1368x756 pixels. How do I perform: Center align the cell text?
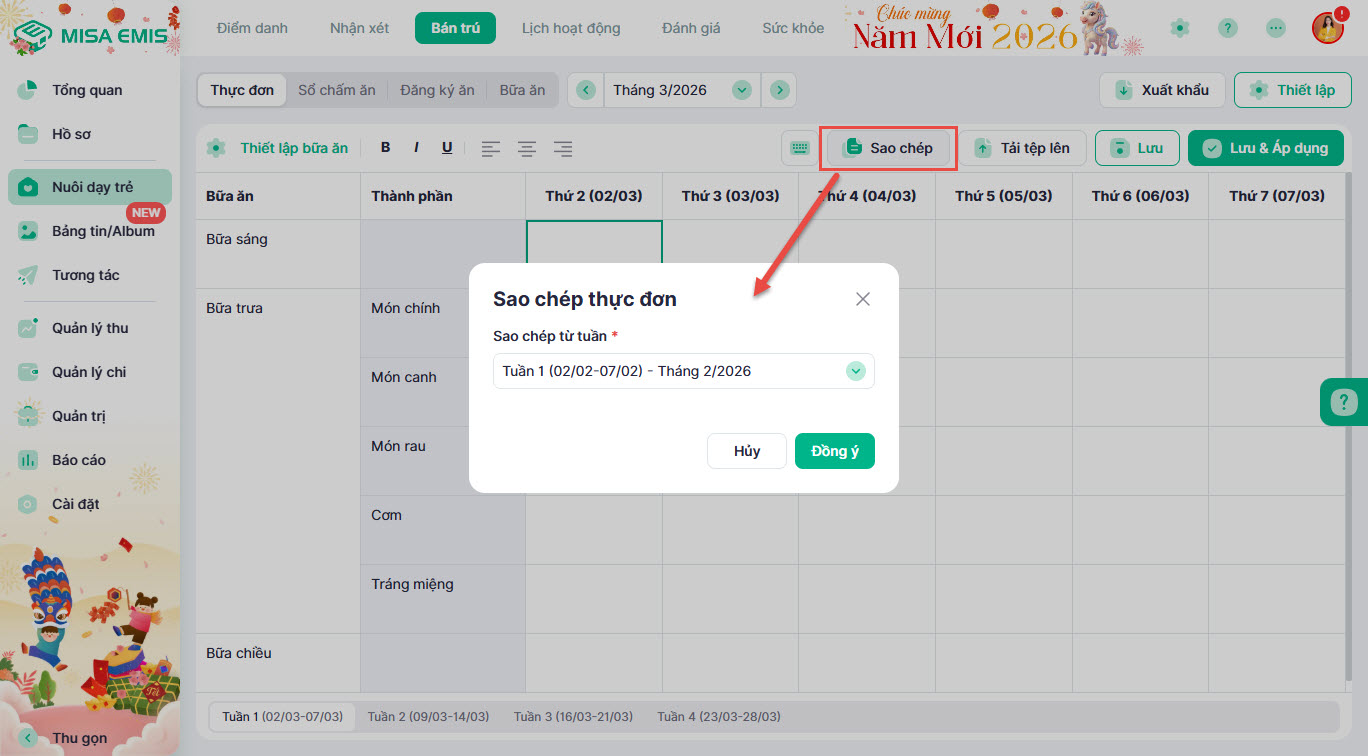pos(527,149)
